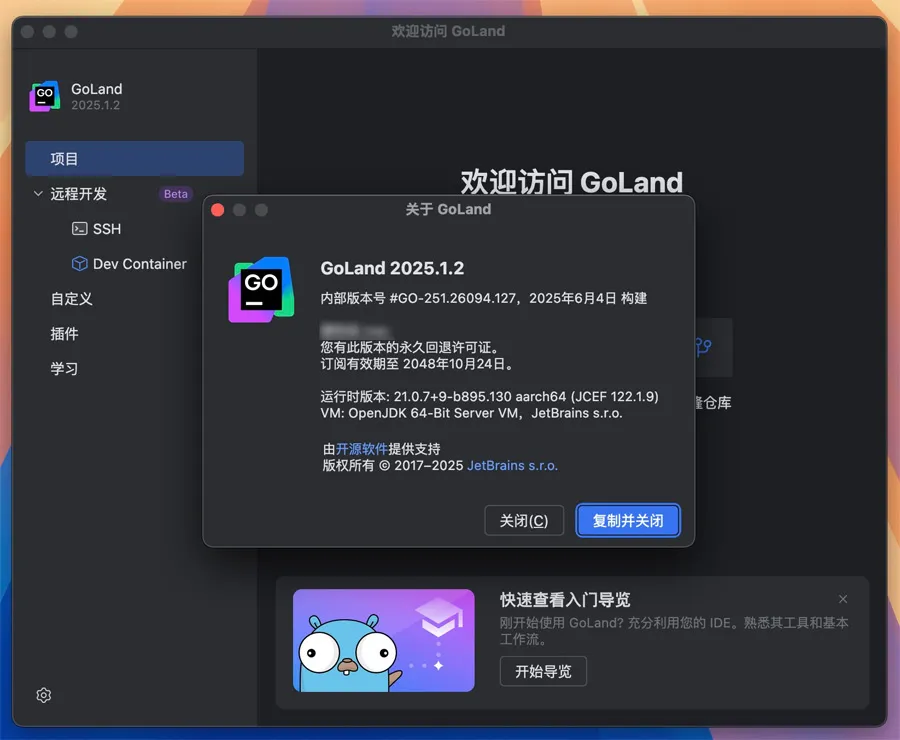Collapse the 远程开发 section chevron
900x740 pixels.
pyautogui.click(x=38, y=194)
